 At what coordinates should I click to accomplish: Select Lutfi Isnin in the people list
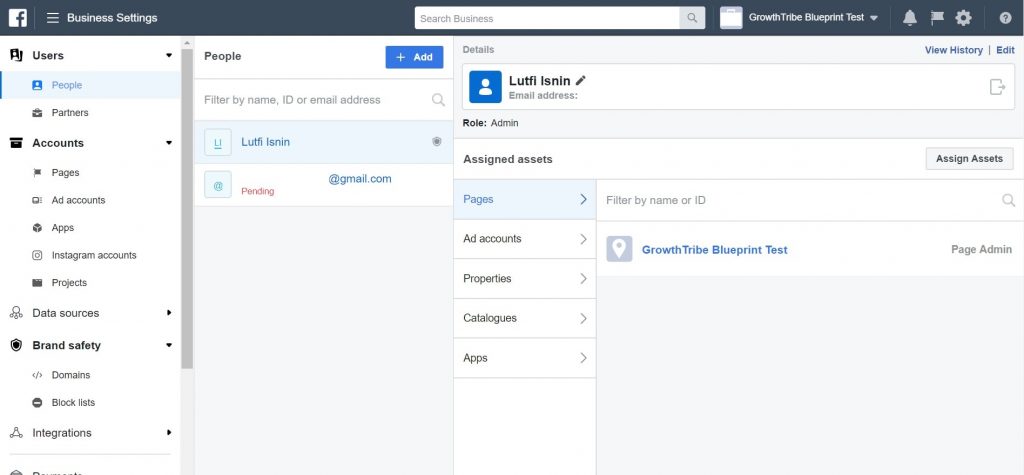pyautogui.click(x=323, y=142)
